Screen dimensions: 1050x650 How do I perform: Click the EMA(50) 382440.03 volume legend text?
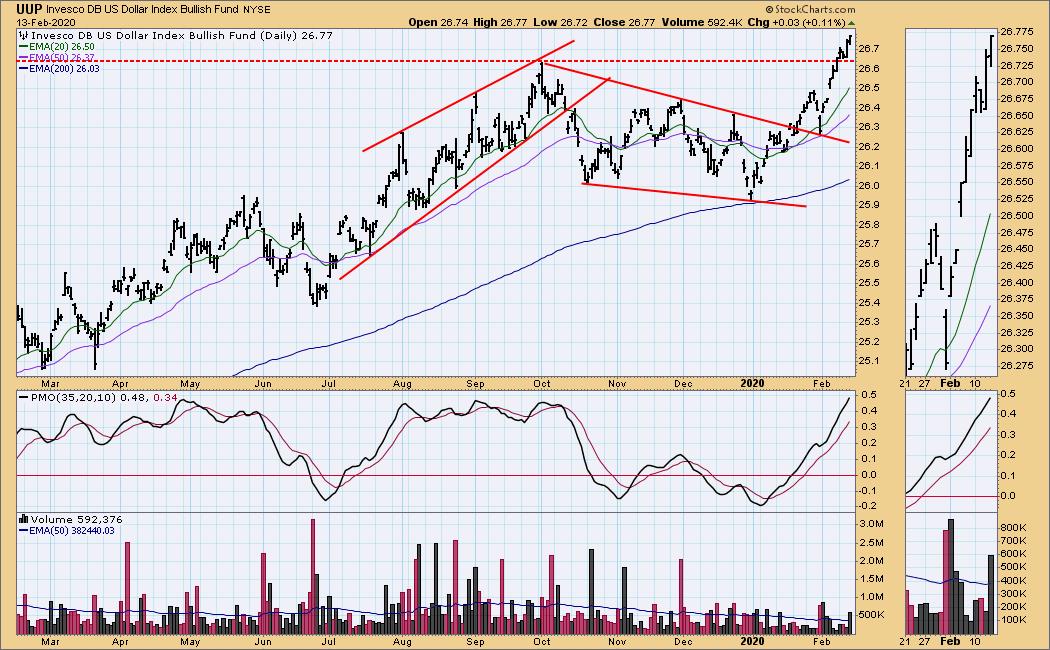(72, 531)
